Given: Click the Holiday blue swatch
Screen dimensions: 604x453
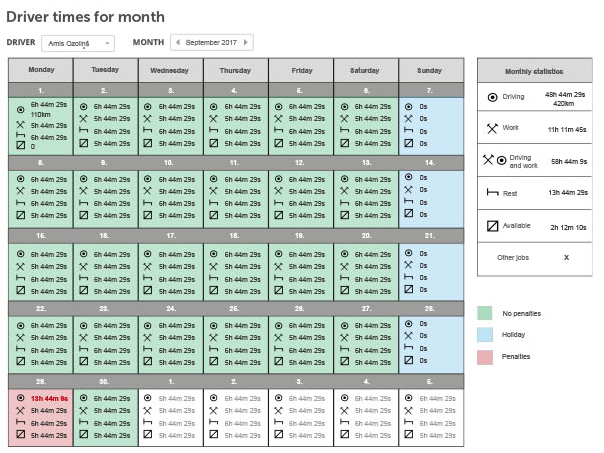Looking at the screenshot, I should 485,334.
